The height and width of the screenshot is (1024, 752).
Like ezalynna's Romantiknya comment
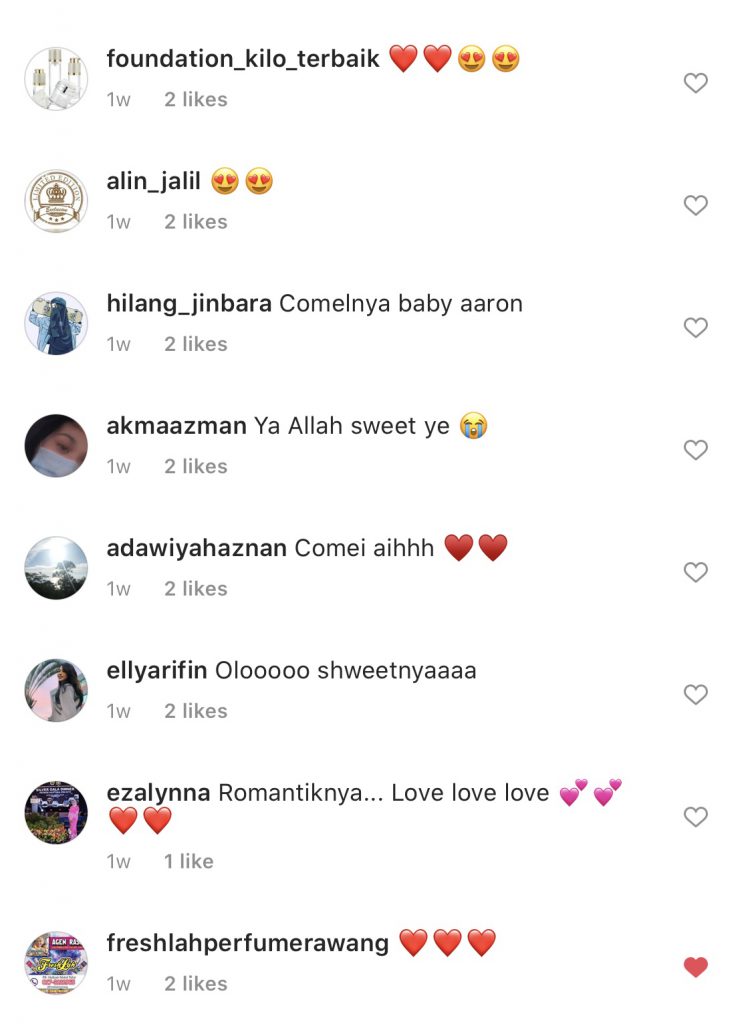tap(695, 816)
